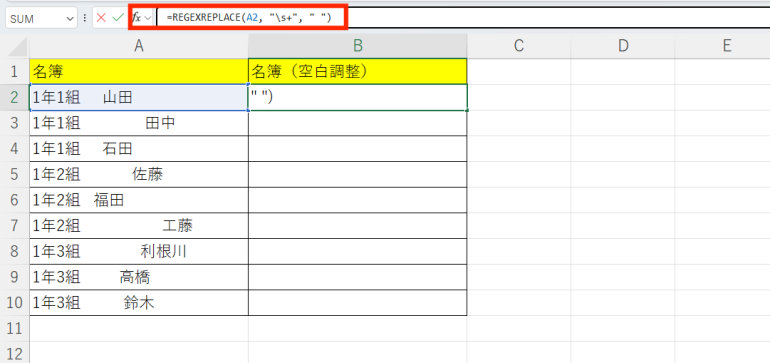Select row 4 header
Screen dimensions: 770x363
15,148
